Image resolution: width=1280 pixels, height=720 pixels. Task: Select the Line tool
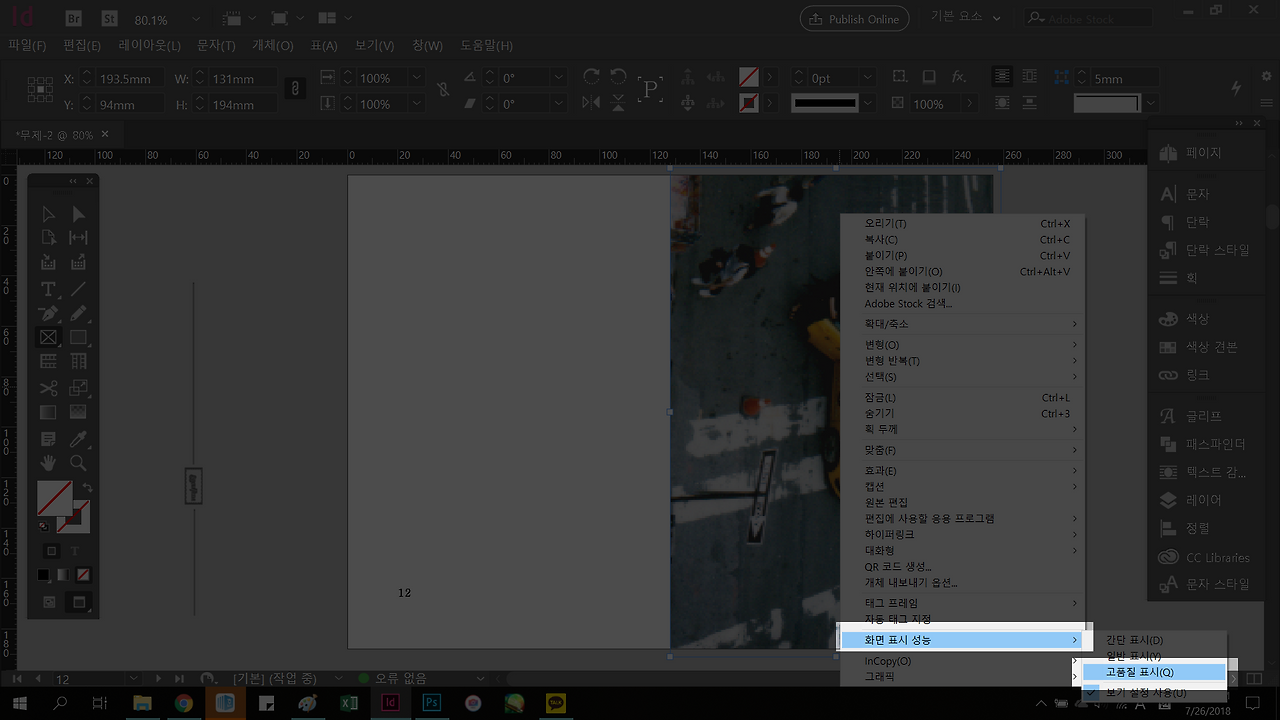(x=78, y=289)
